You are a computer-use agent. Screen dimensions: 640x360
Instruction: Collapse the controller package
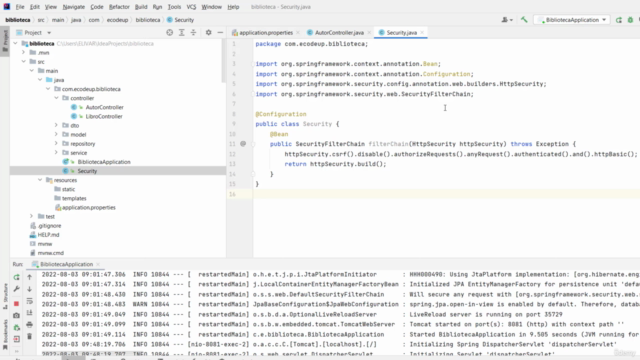click(56, 98)
